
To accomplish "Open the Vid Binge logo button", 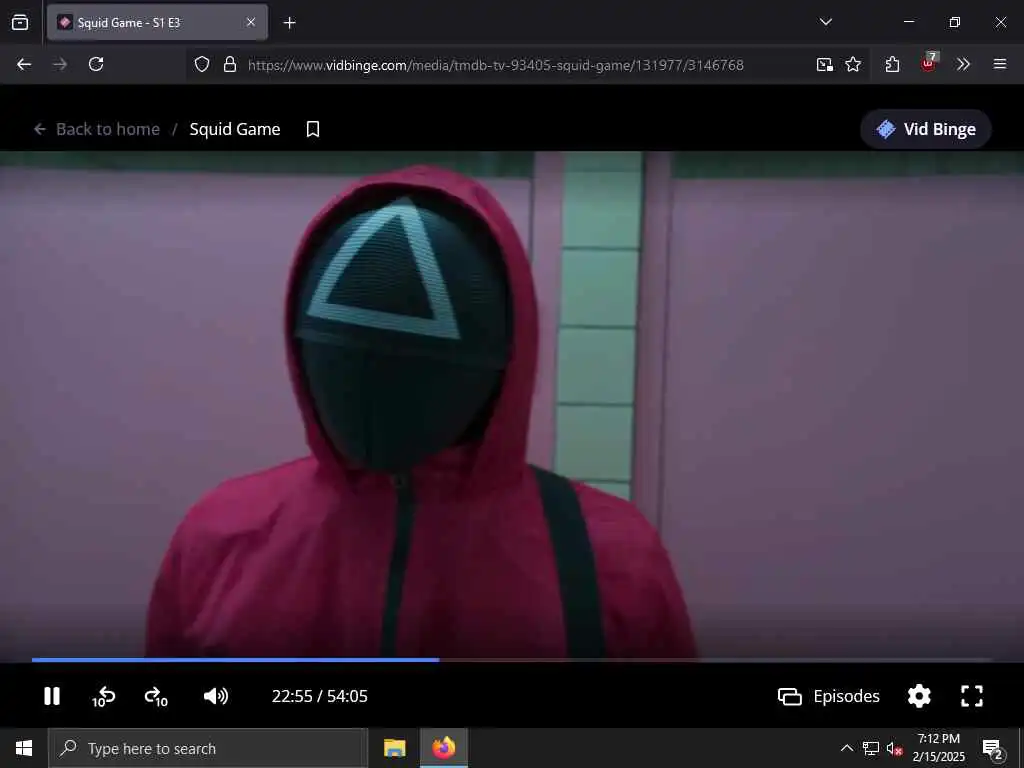I will pos(926,129).
